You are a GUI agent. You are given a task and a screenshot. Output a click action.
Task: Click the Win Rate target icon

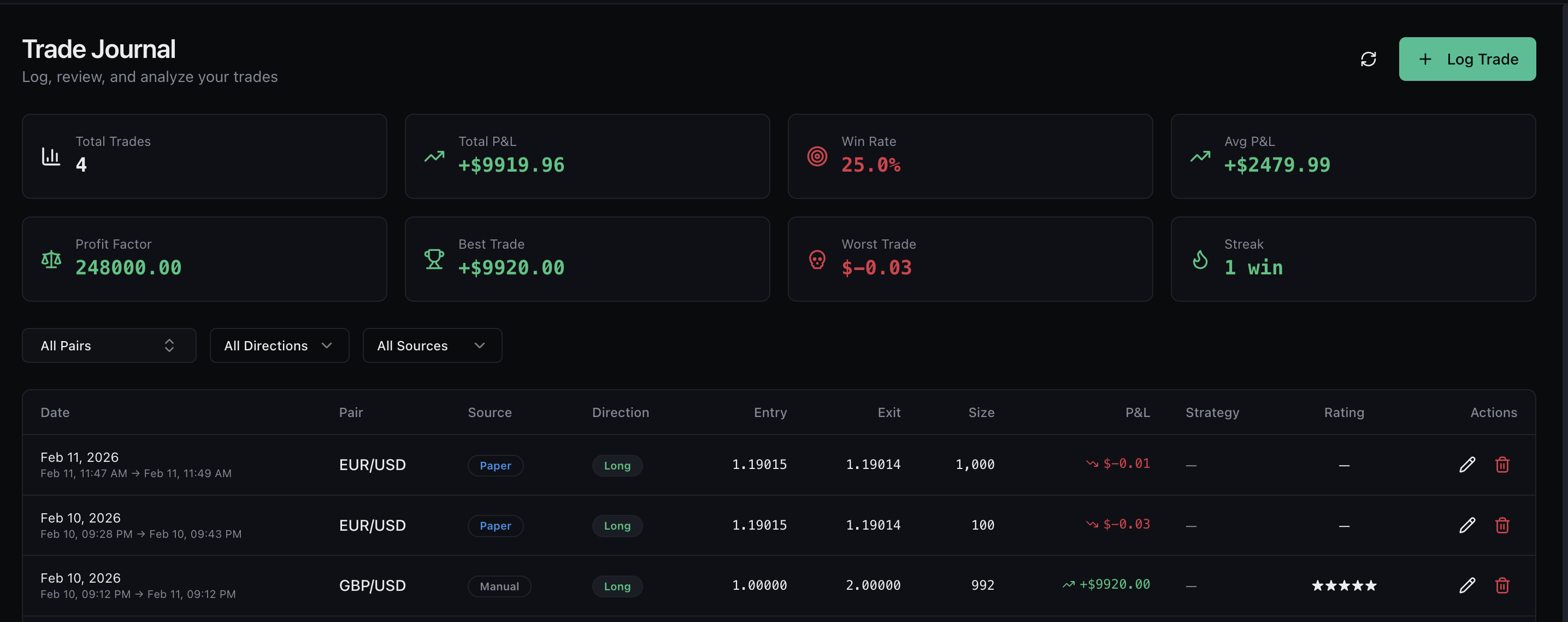(x=817, y=155)
